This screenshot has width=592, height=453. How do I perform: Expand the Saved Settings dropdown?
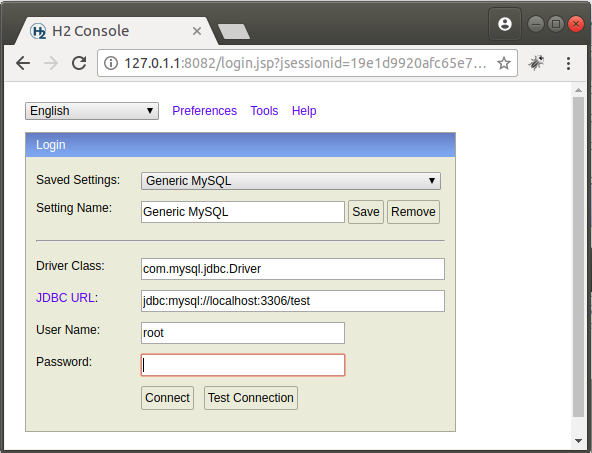tap(291, 181)
